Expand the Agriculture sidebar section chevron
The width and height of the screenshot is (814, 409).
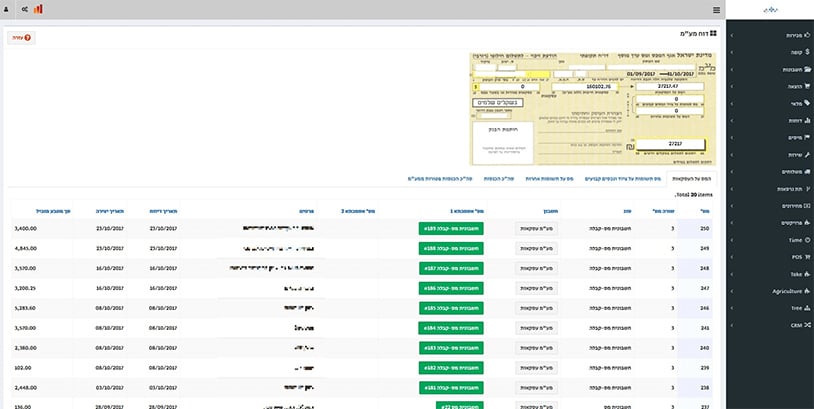(x=732, y=291)
